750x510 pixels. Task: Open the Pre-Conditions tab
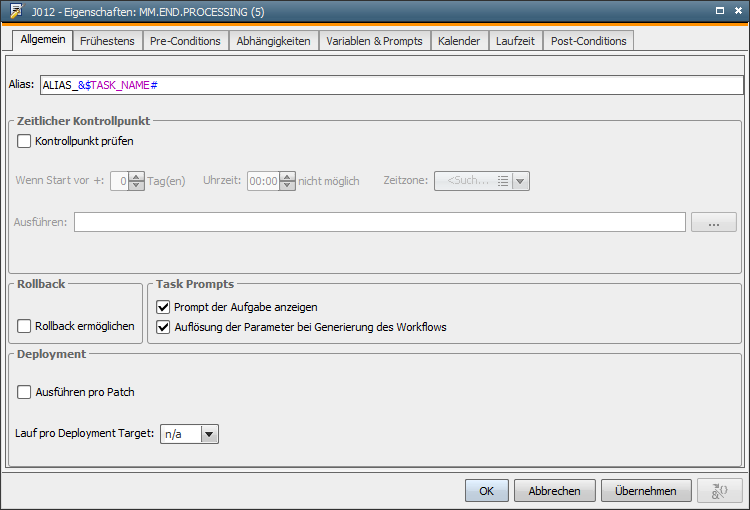(x=185, y=41)
